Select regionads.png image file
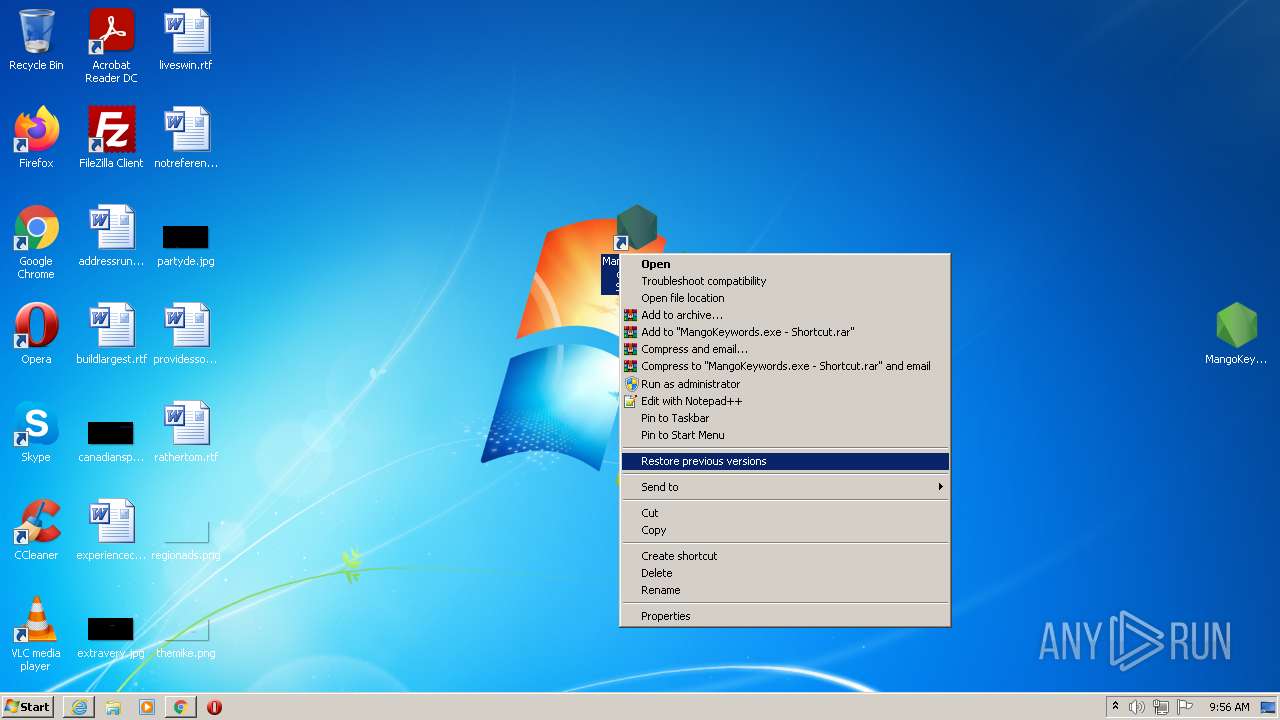 [x=186, y=540]
